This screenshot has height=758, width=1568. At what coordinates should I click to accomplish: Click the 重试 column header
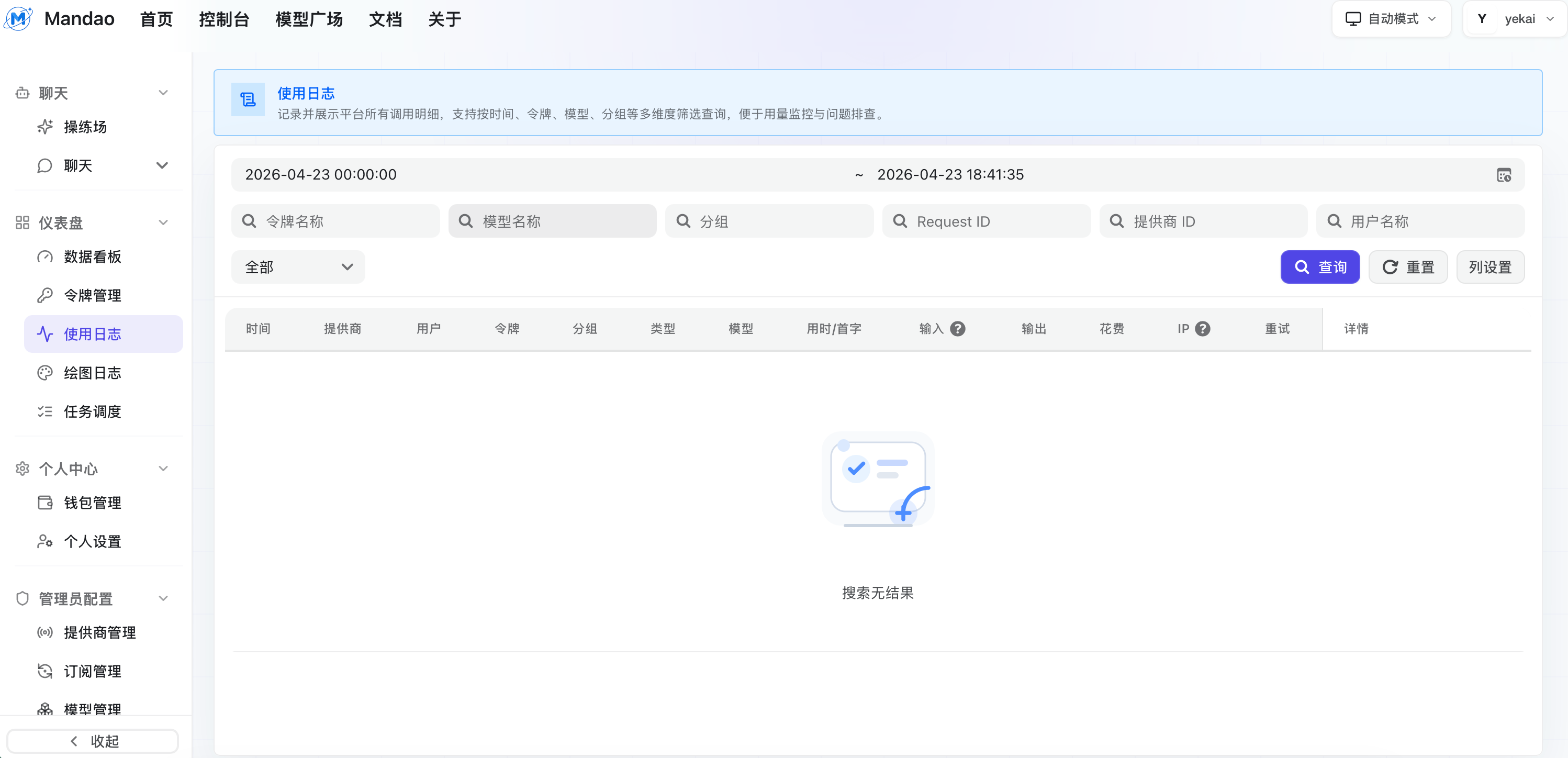coord(1277,329)
